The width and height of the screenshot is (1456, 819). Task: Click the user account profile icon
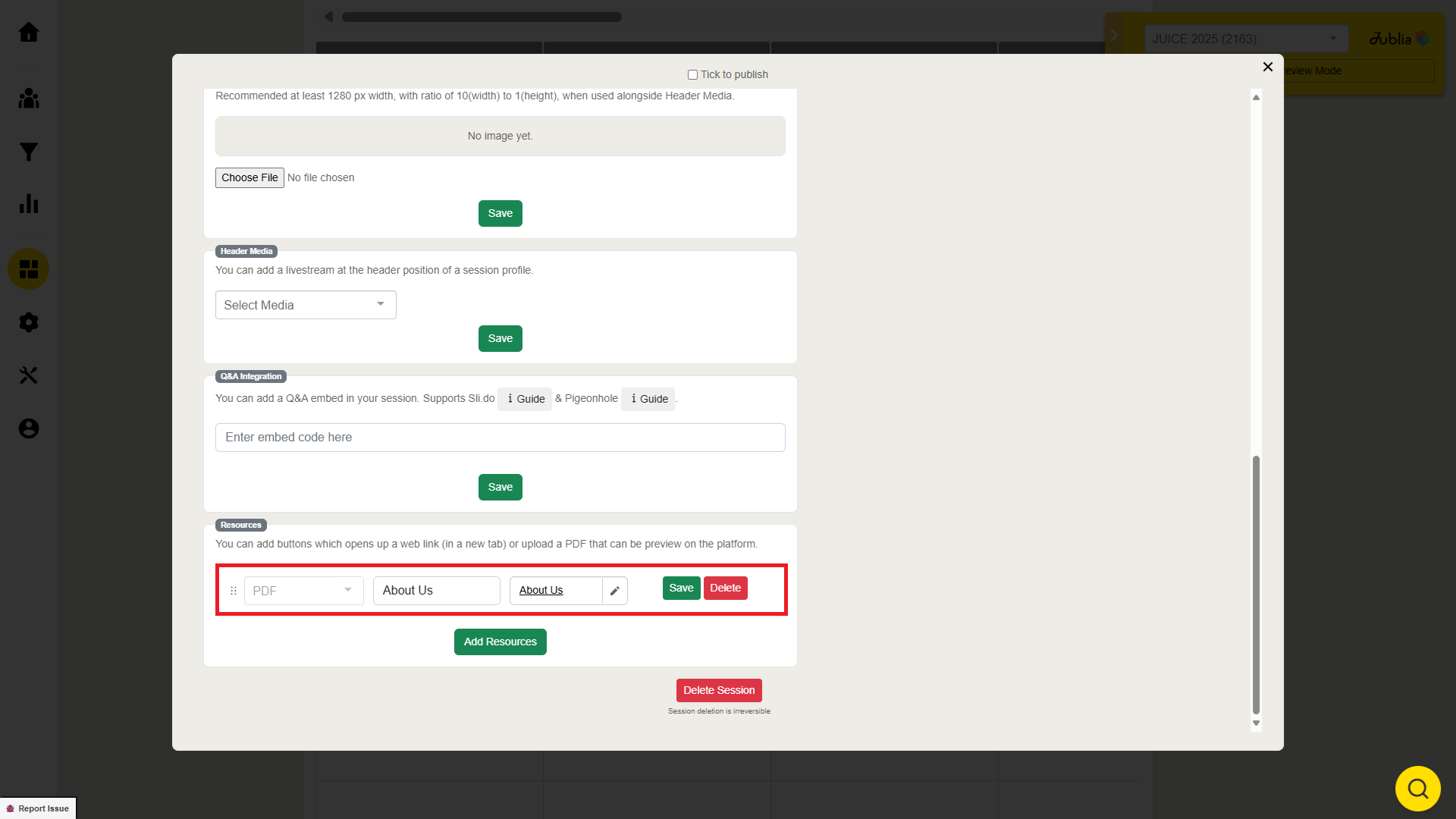(x=29, y=428)
